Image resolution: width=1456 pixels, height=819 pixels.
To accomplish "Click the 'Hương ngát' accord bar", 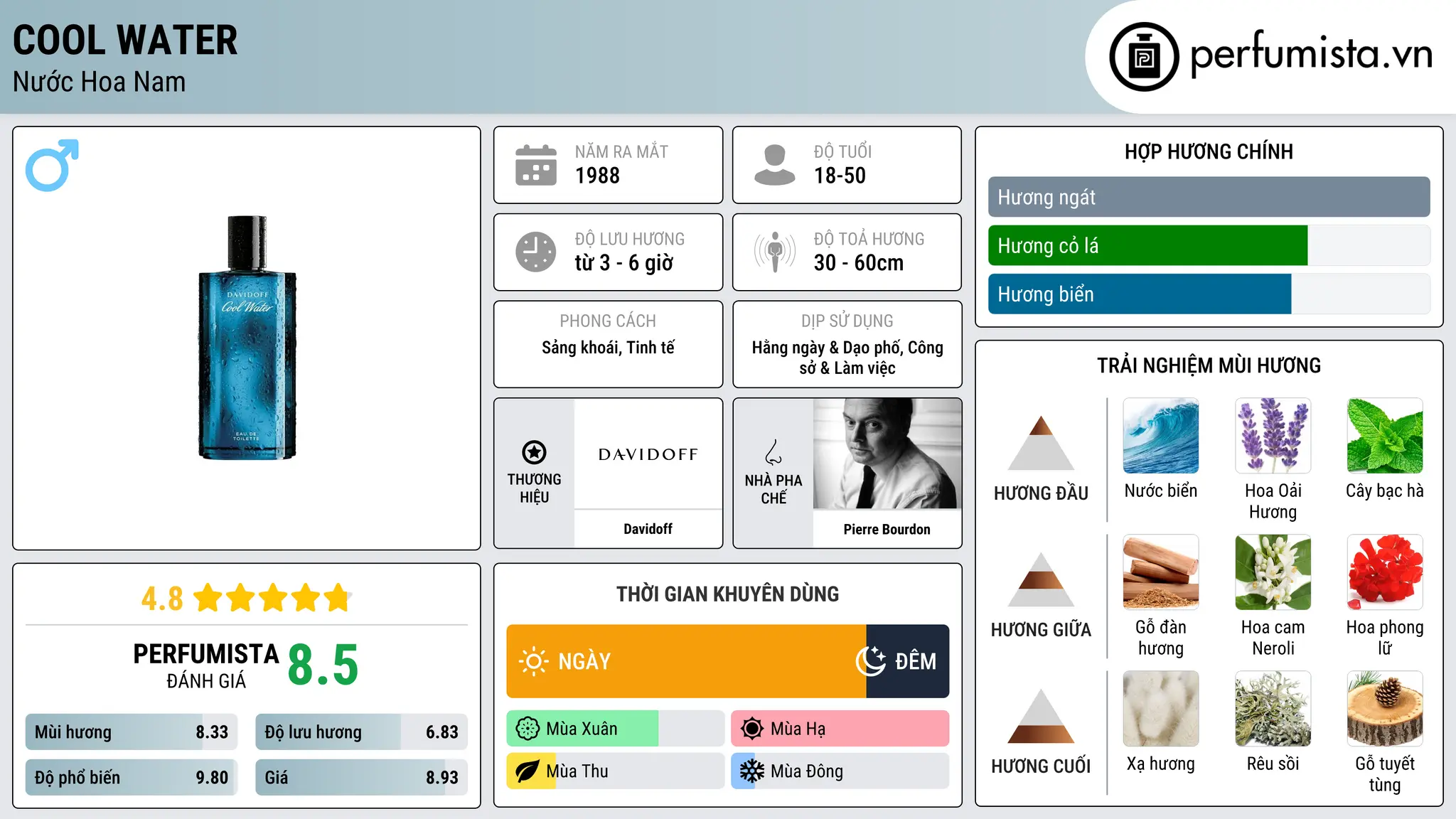I will tap(1209, 197).
